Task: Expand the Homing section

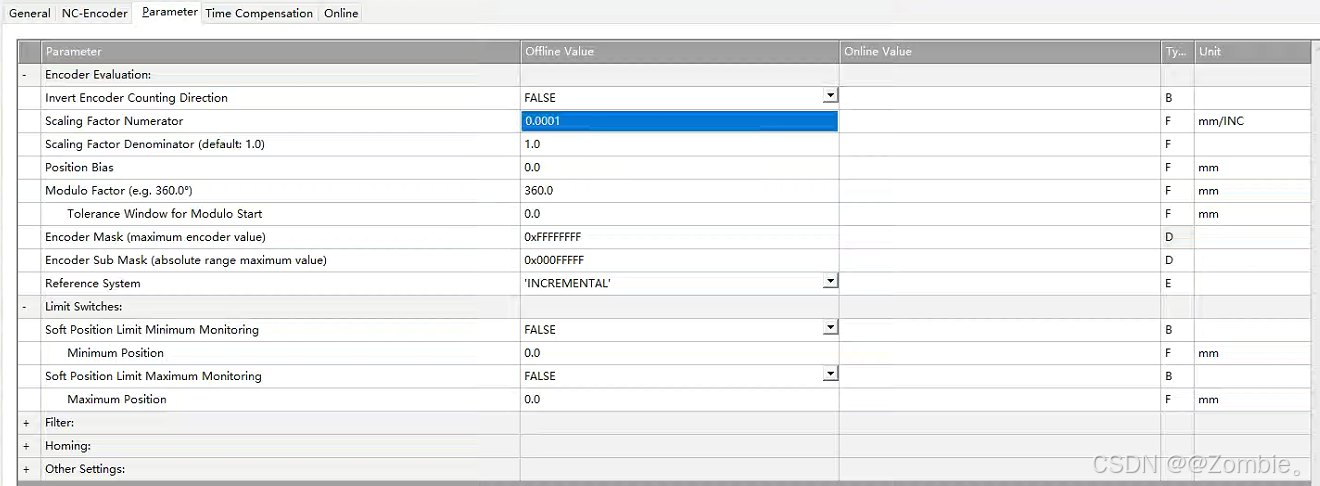Action: pyautogui.click(x=25, y=446)
